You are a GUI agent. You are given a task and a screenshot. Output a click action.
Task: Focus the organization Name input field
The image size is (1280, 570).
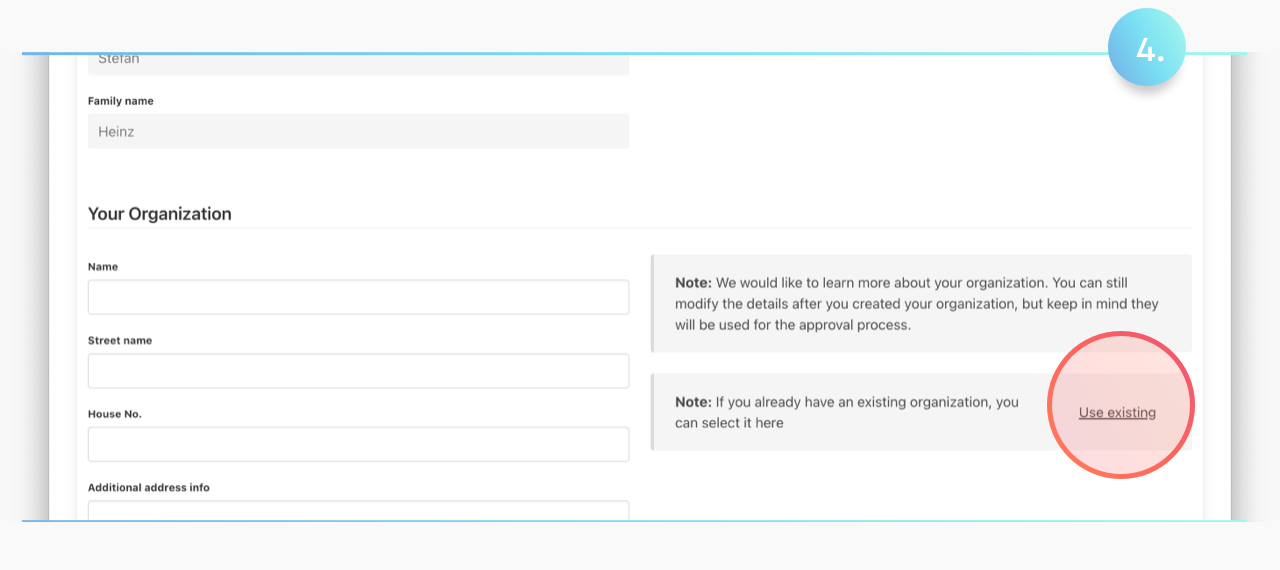(358, 297)
